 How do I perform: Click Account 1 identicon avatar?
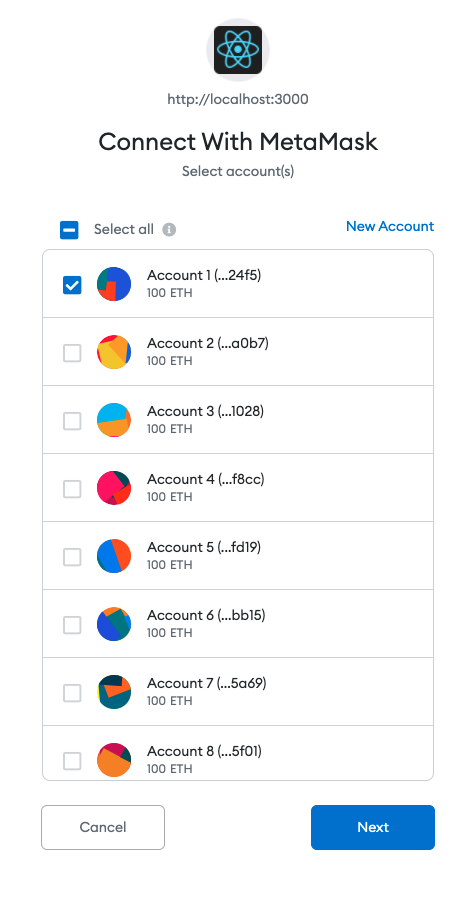point(114,284)
